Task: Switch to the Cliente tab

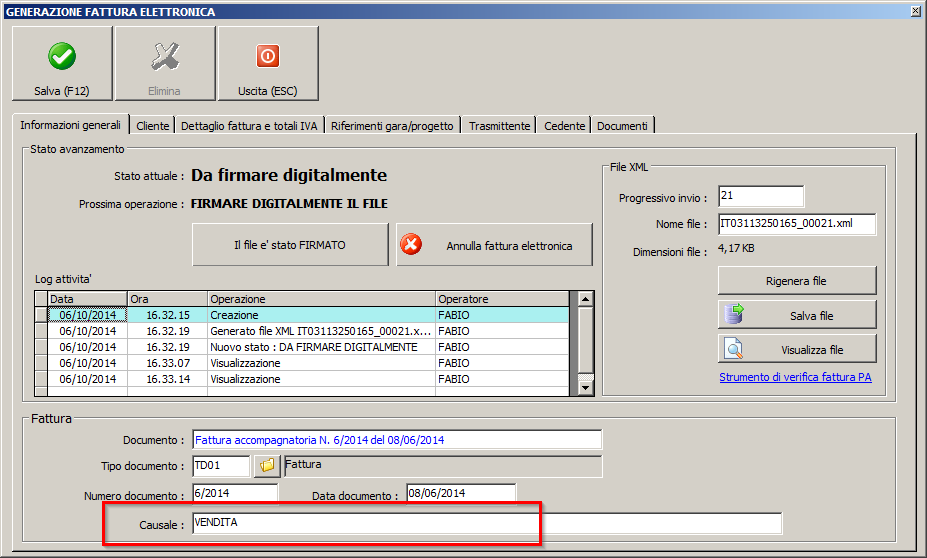Action: point(153,126)
